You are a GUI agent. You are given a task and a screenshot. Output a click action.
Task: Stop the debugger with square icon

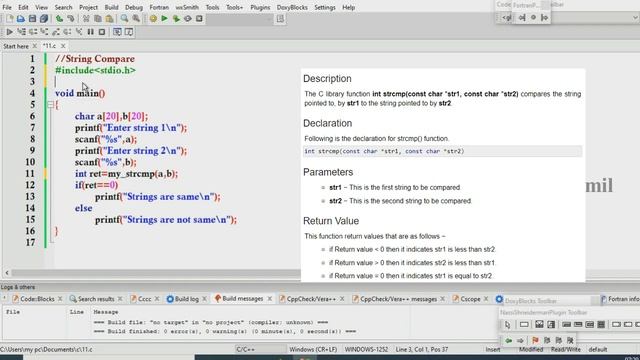point(102,32)
